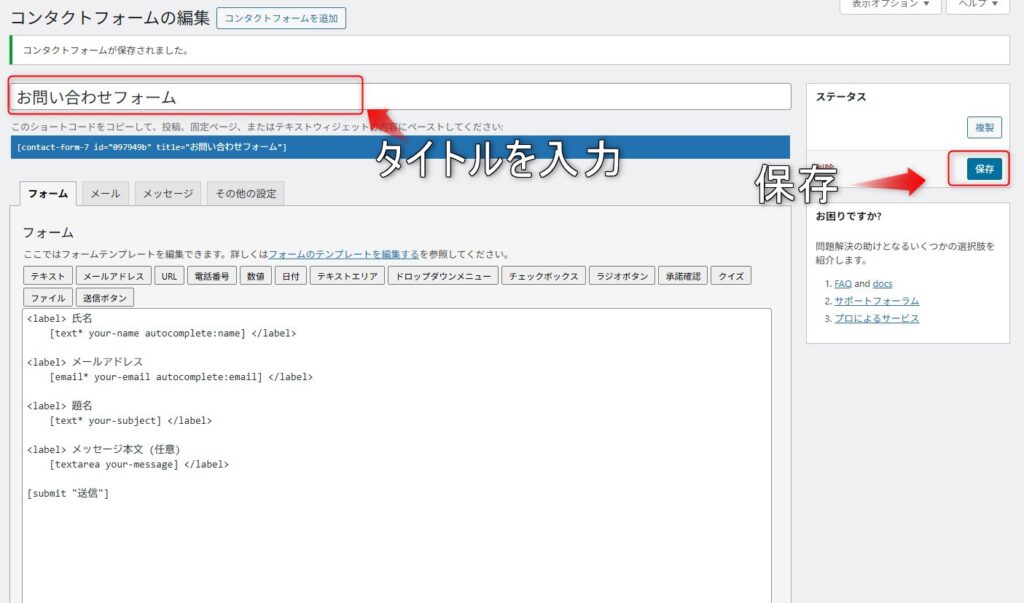Image resolution: width=1024 pixels, height=603 pixels.
Task: Open the メッセージ tab
Action: pos(168,193)
